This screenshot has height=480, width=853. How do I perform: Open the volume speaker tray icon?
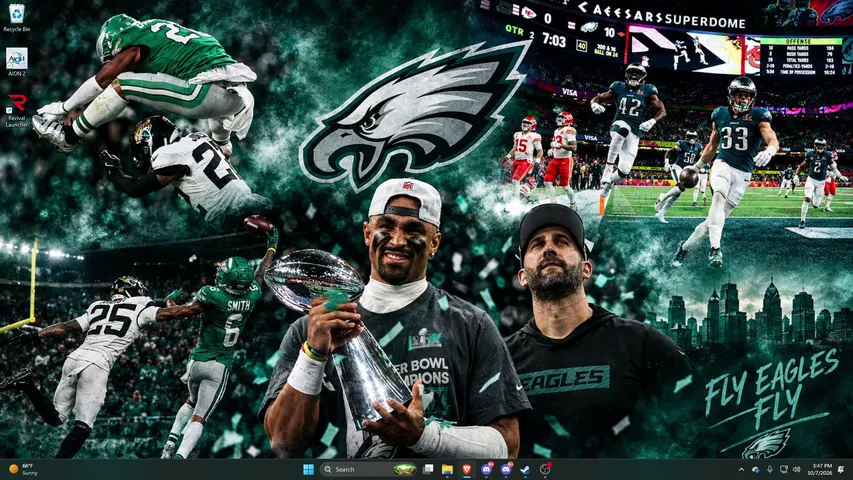pos(797,469)
